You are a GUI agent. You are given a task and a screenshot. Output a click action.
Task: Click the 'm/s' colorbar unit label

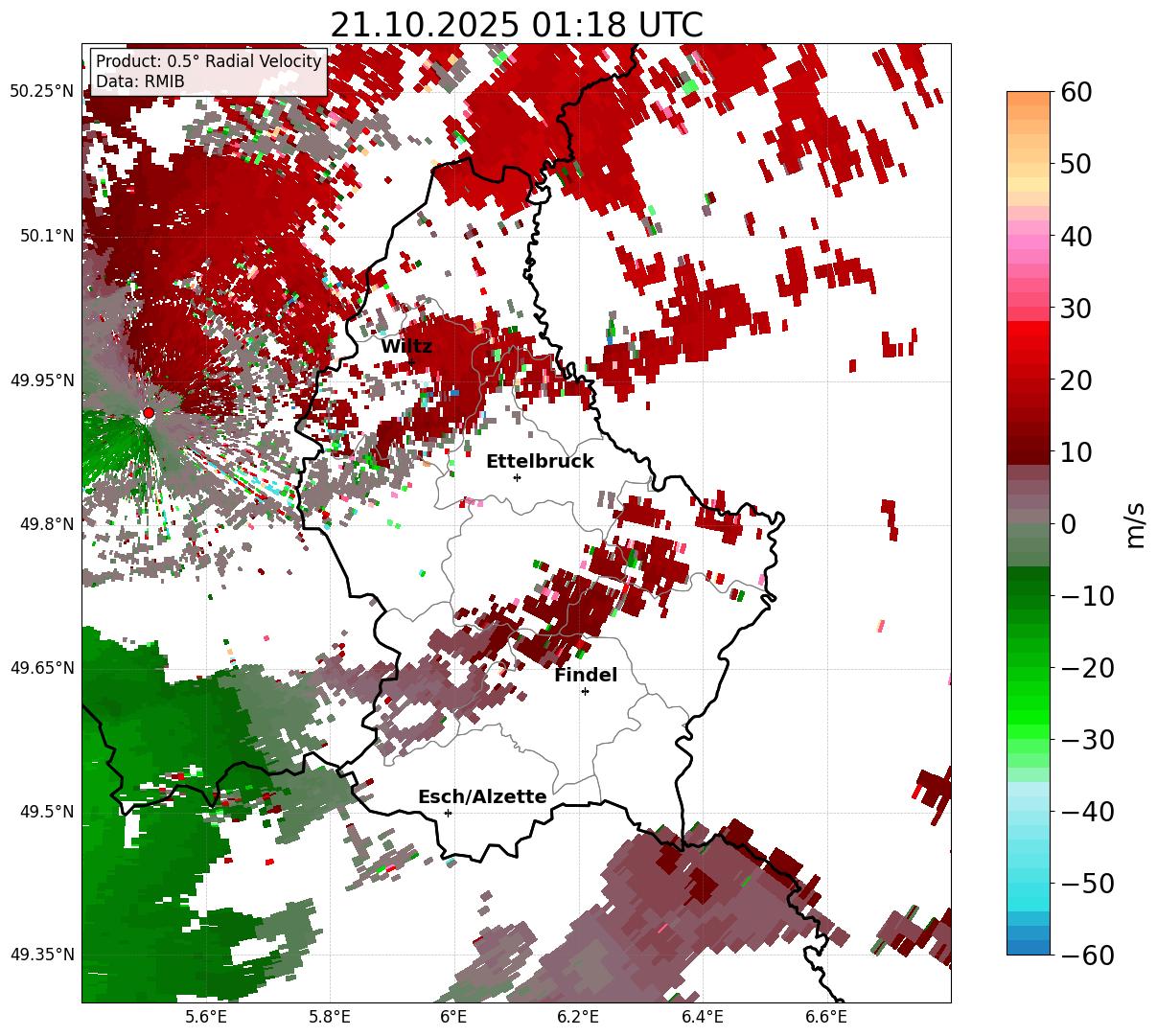click(1135, 524)
